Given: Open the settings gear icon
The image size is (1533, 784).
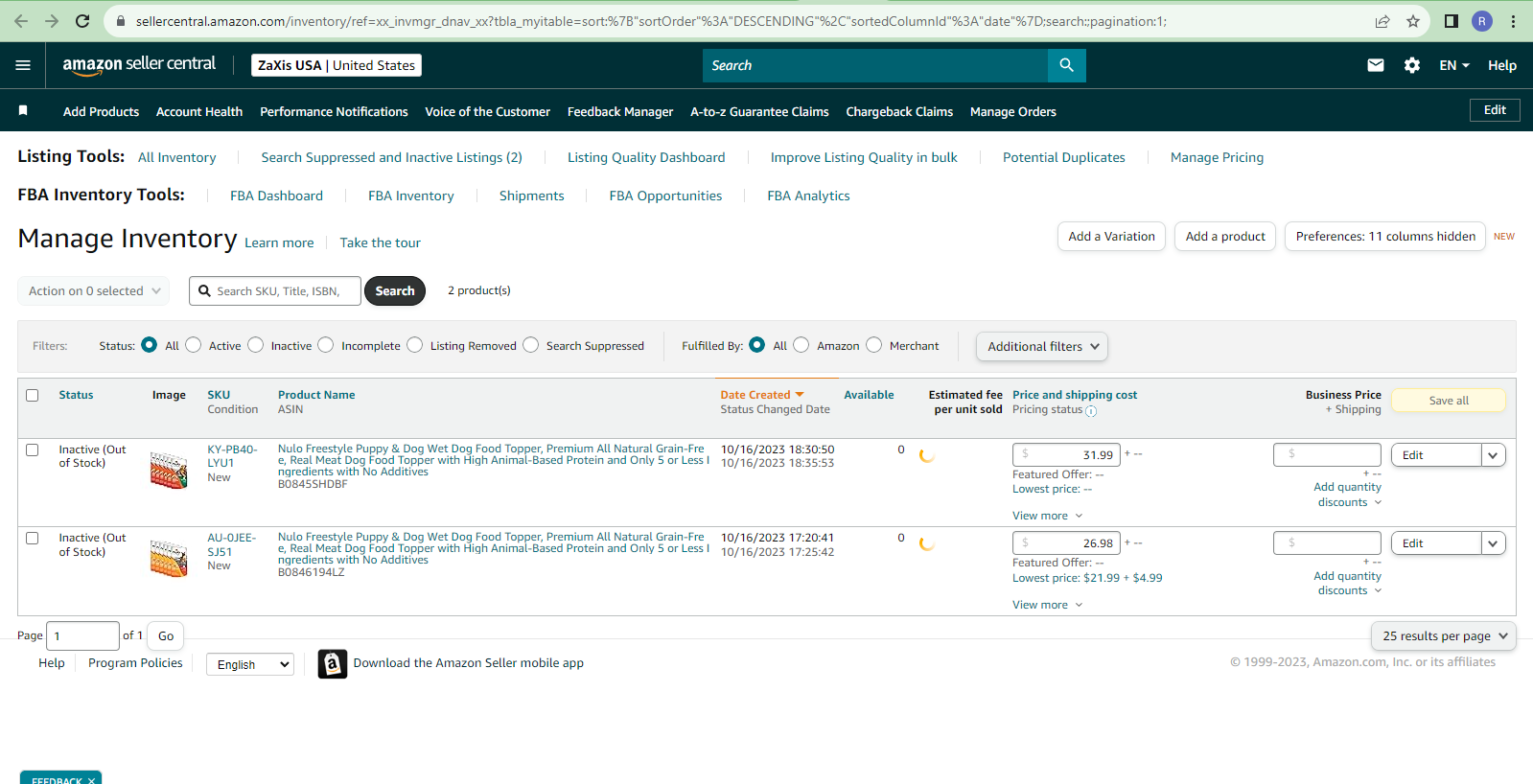Looking at the screenshot, I should tap(1412, 65).
